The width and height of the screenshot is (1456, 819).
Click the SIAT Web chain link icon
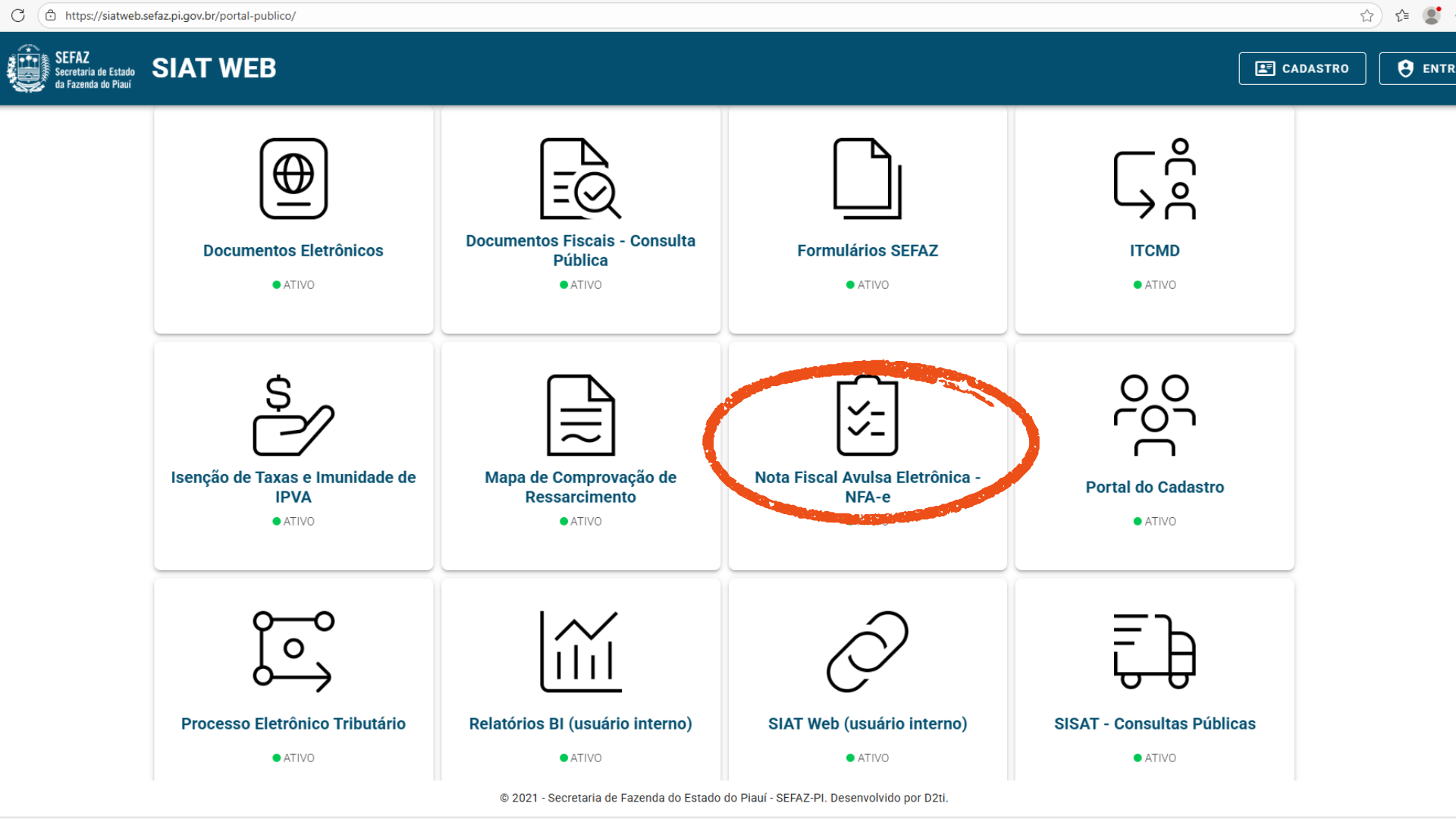tap(868, 651)
